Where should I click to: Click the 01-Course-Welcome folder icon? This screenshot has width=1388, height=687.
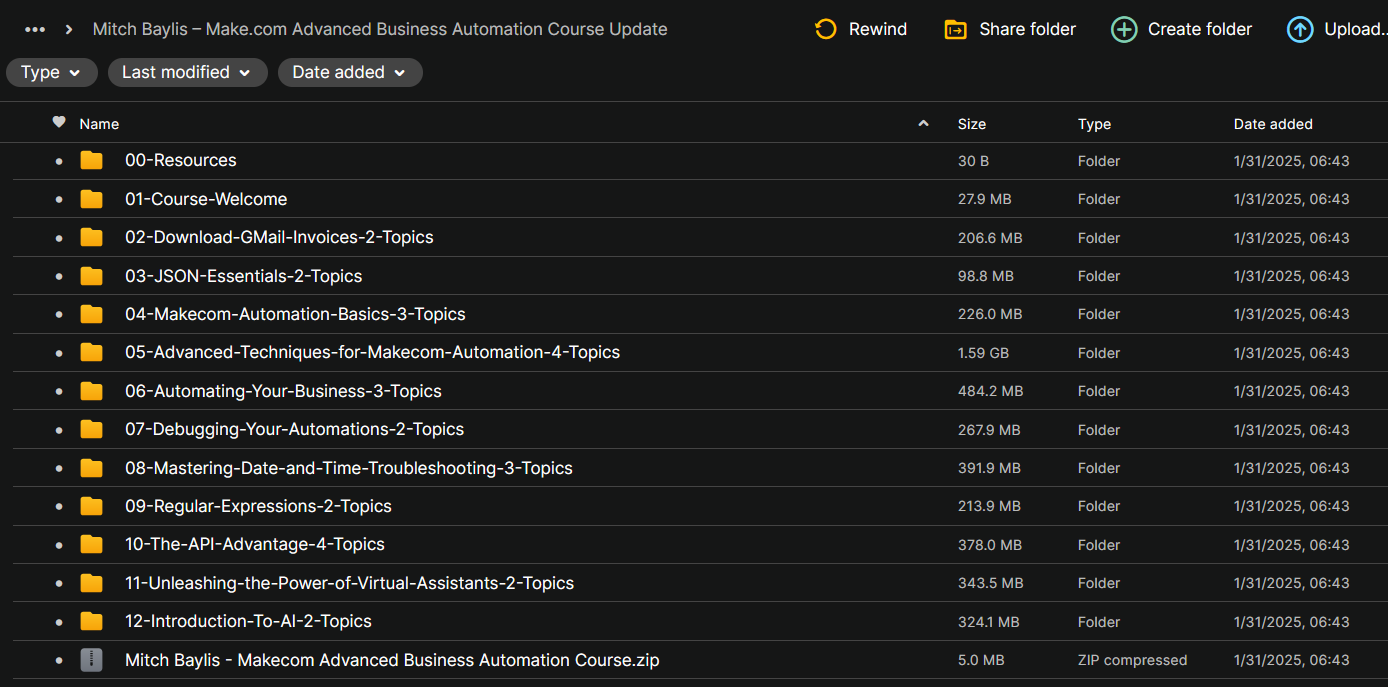tap(92, 199)
